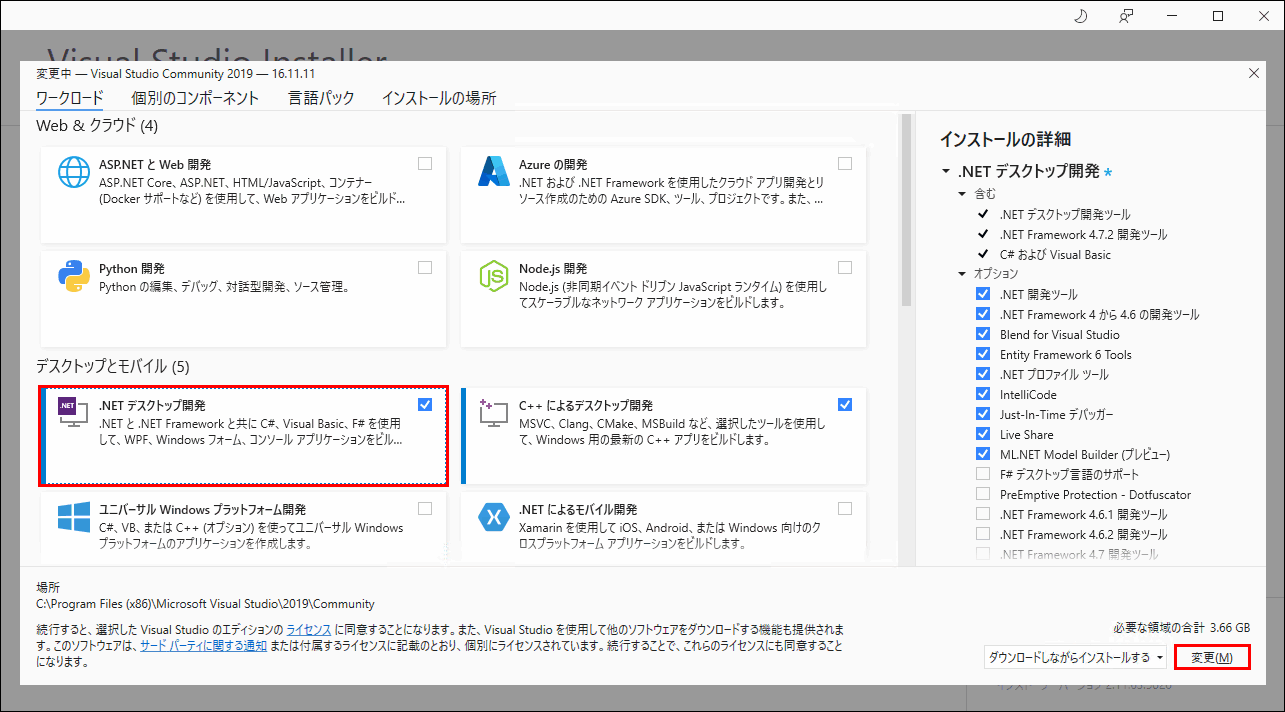This screenshot has height=712, width=1285.
Task: Enable .NET Framework 4.6.1 開発ツール option
Action: [x=982, y=514]
